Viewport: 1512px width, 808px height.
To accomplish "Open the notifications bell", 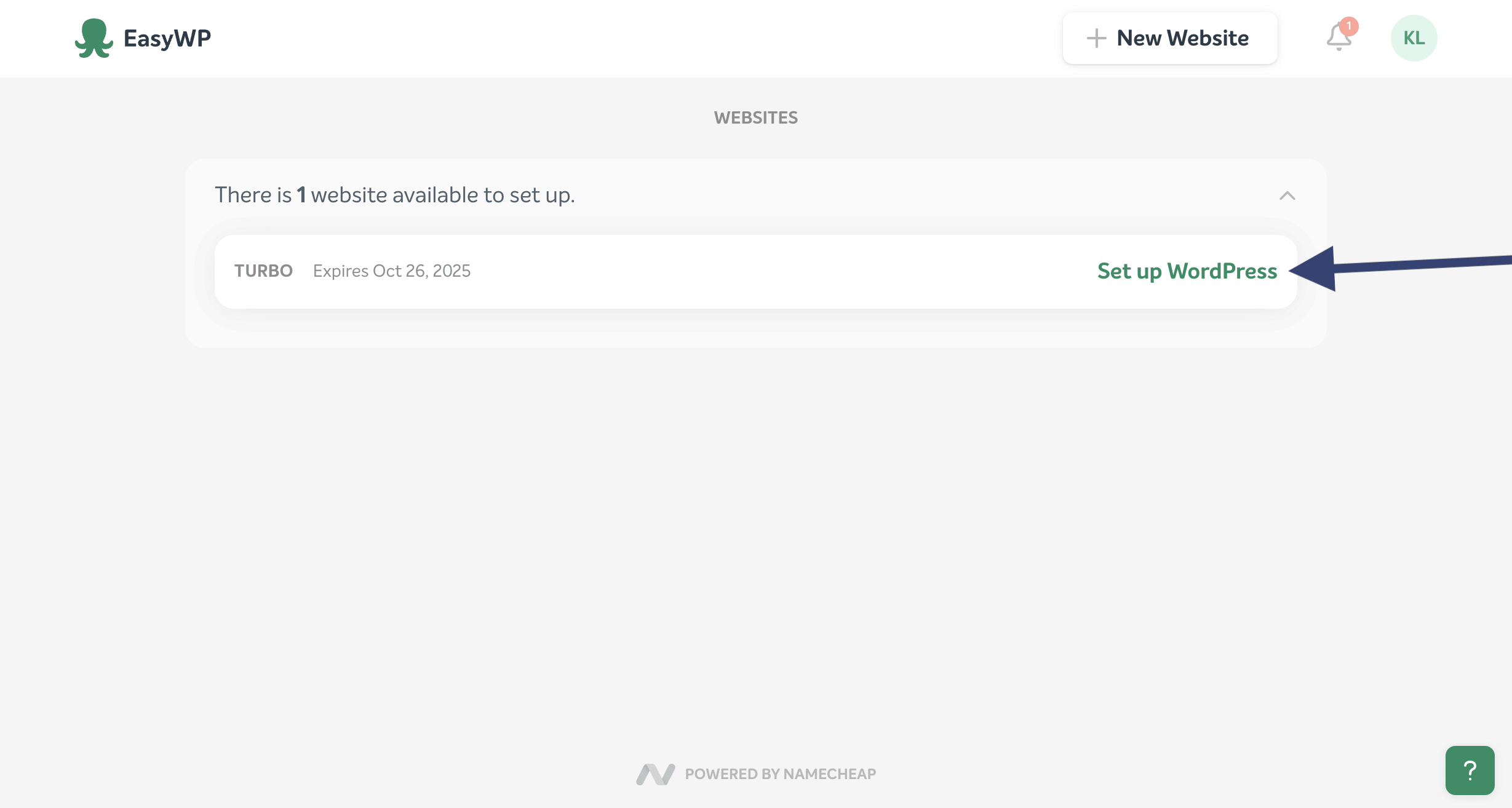I will coord(1337,38).
